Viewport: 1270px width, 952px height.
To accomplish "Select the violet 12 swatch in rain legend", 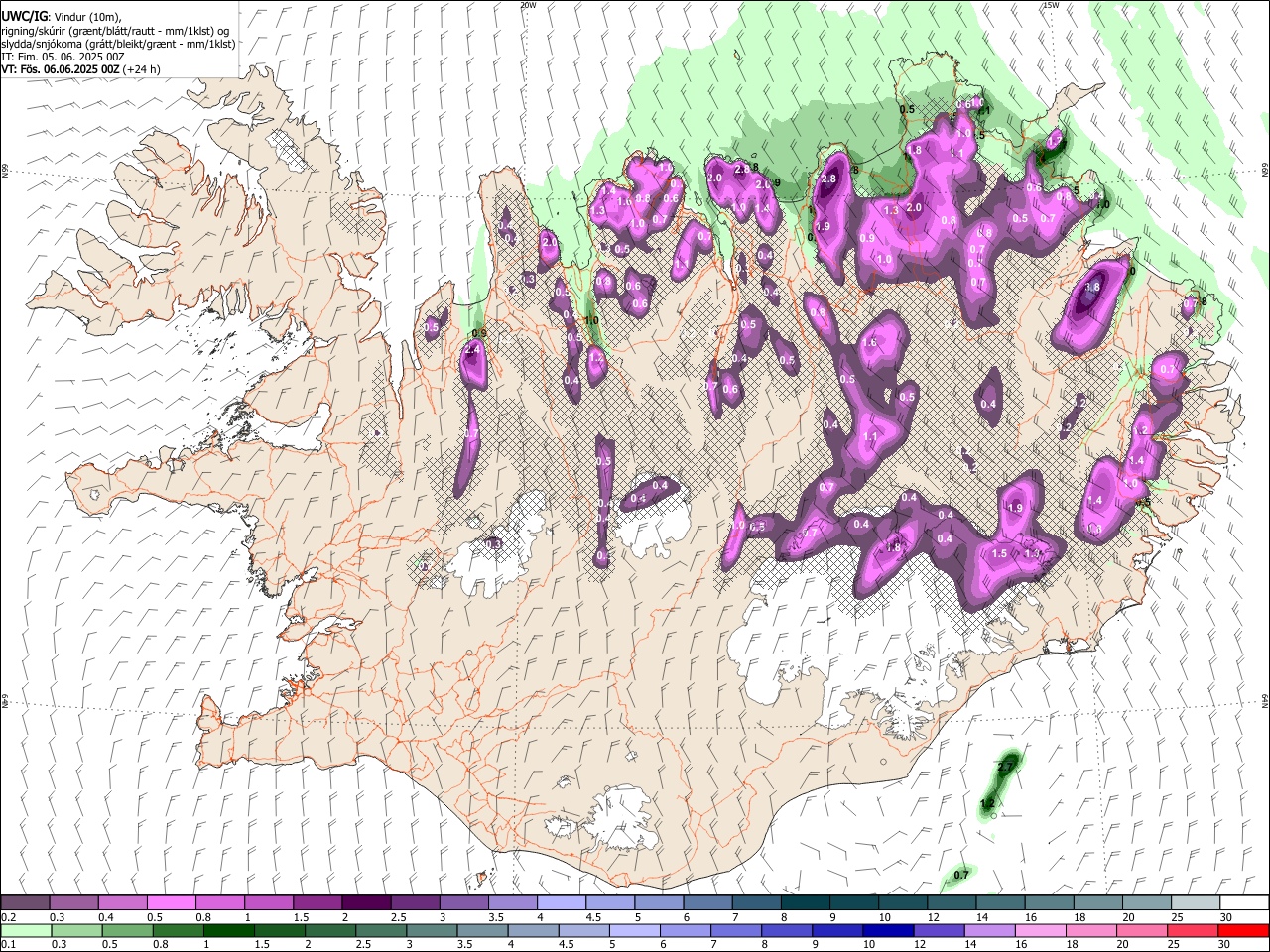I will (939, 930).
